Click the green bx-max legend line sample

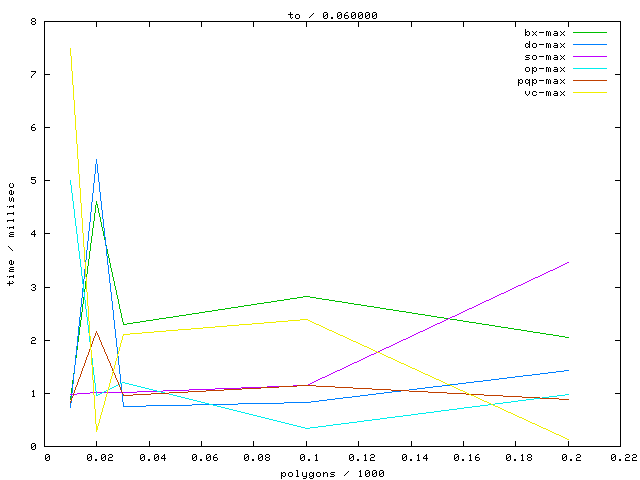tap(590, 32)
